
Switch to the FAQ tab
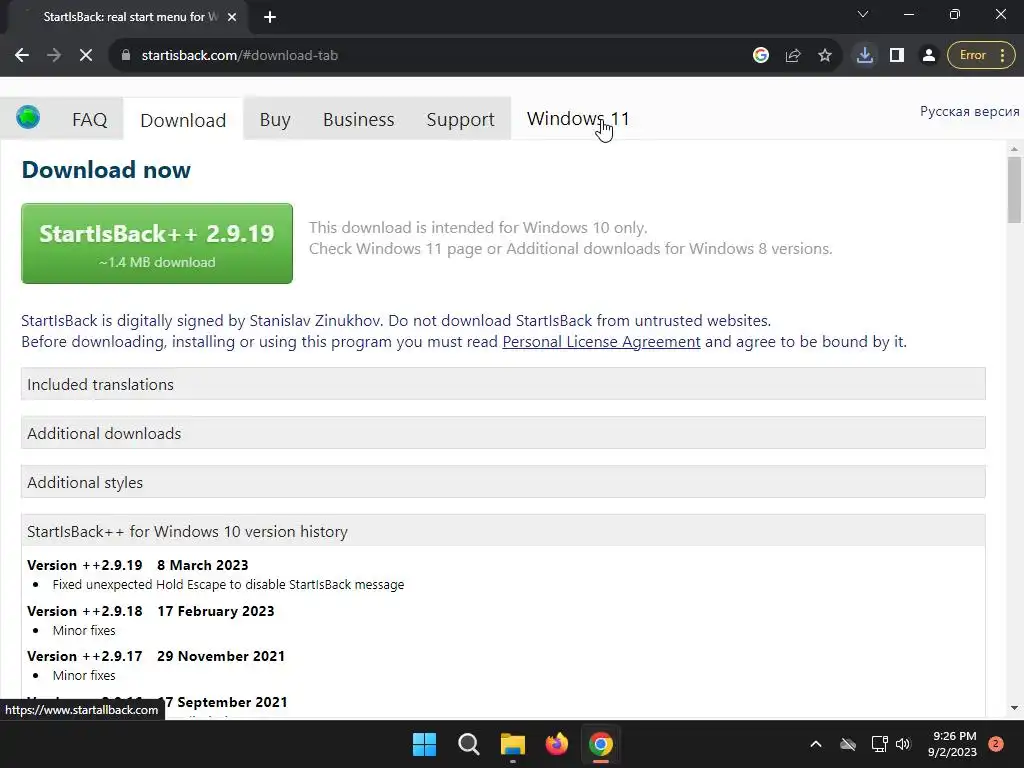(89, 120)
